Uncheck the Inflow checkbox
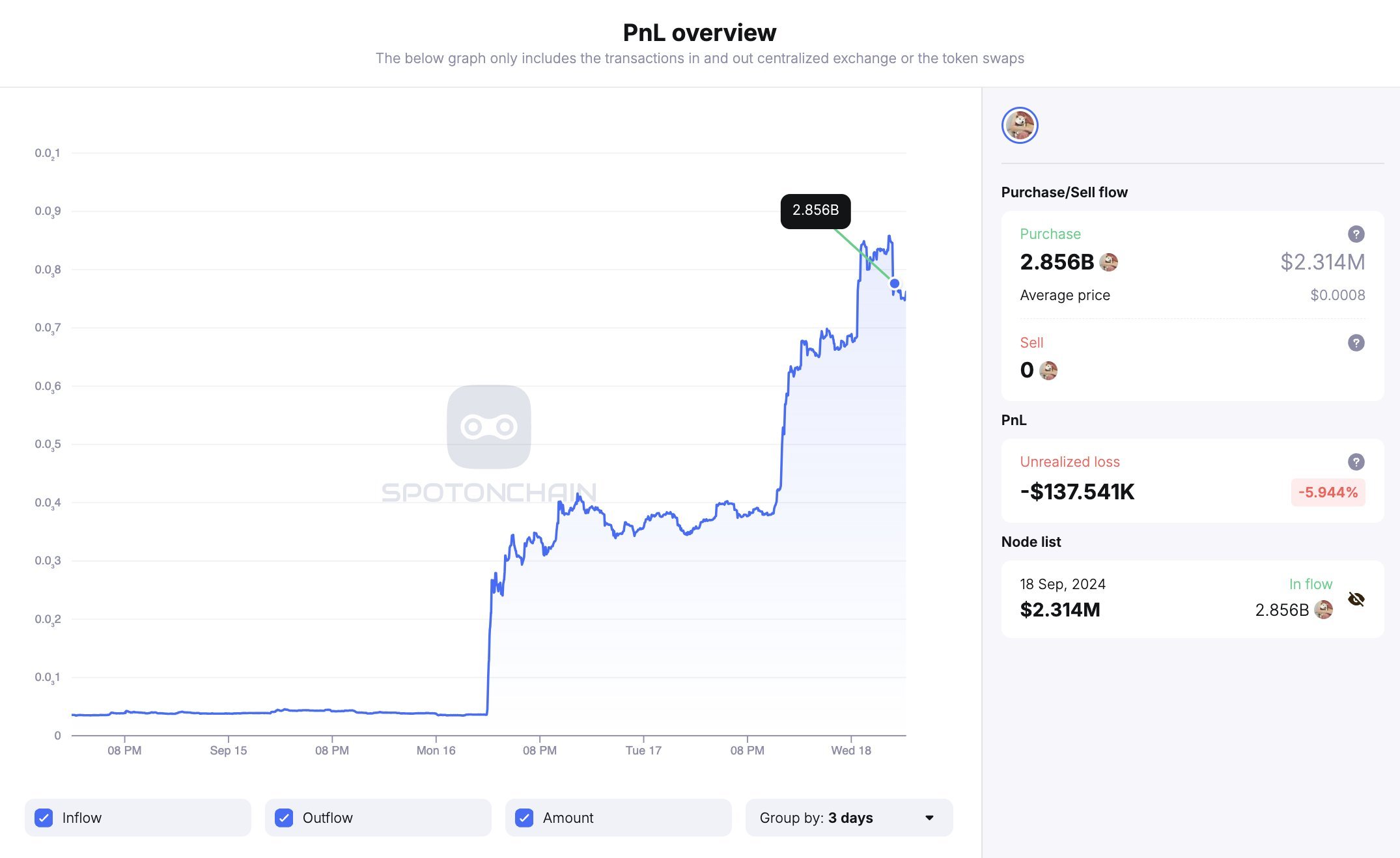The width and height of the screenshot is (1400, 858). [44, 818]
